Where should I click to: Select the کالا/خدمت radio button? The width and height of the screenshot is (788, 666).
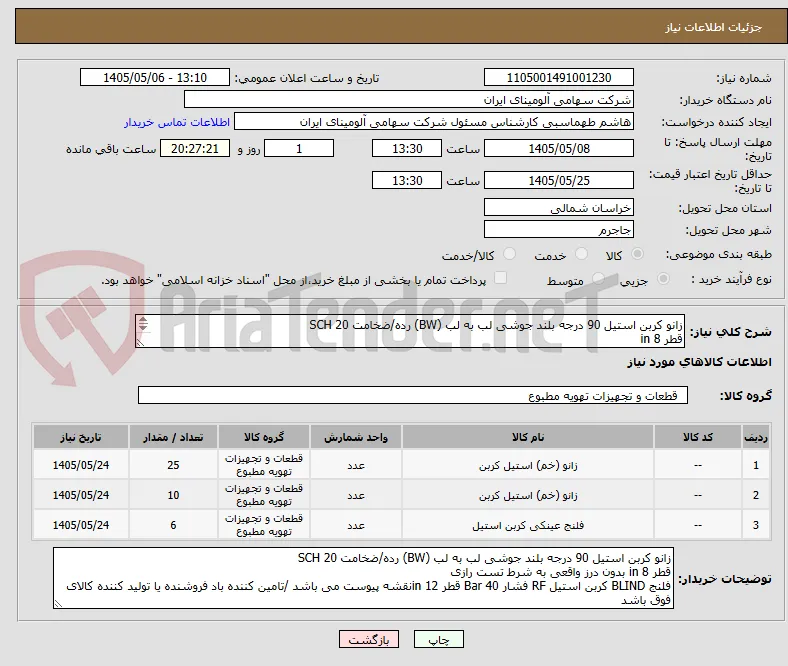(510, 254)
